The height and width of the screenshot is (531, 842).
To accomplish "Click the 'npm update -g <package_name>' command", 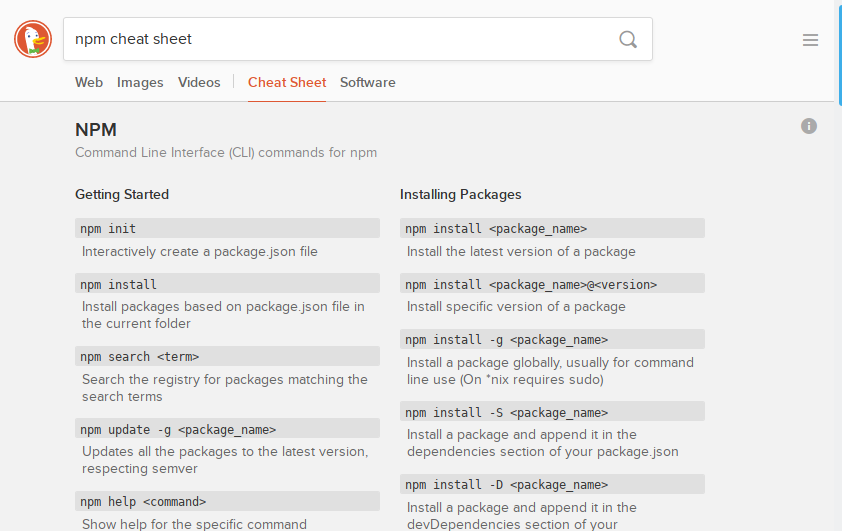I will coord(227,429).
